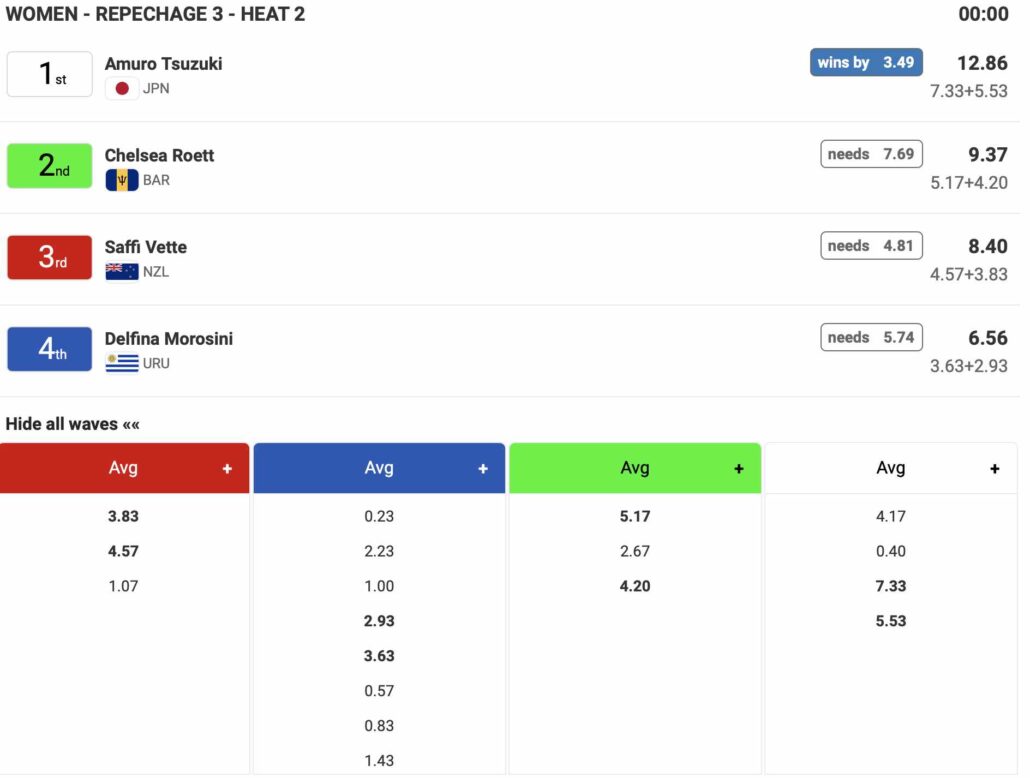
Task: Click the Japan flag icon
Action: (122, 89)
